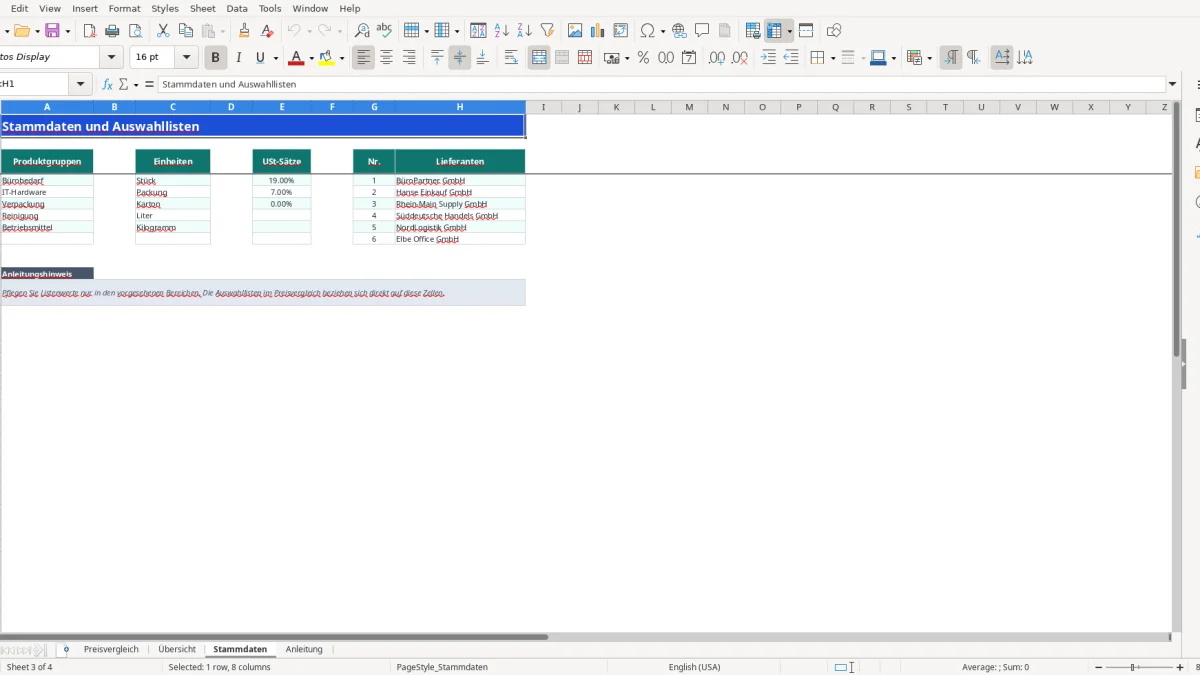
Task: Open the Data menu
Action: (237, 8)
